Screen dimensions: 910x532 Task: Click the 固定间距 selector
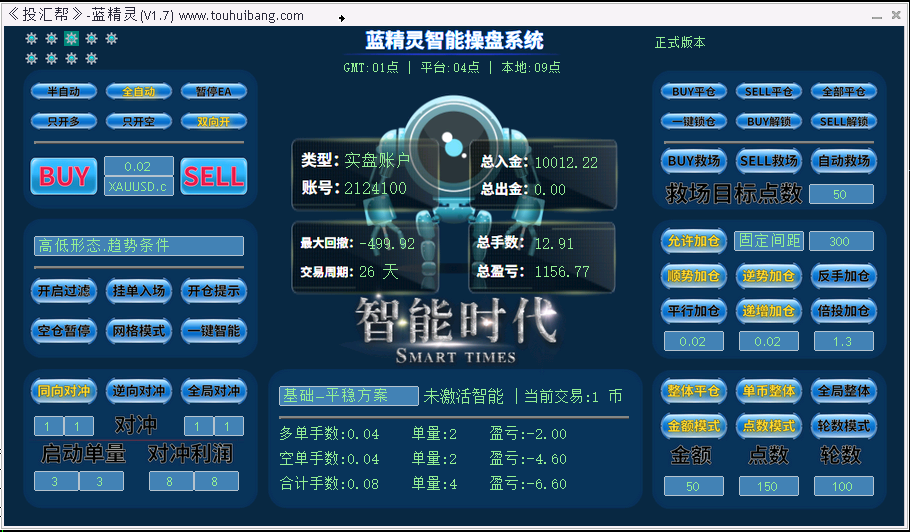pyautogui.click(x=769, y=241)
